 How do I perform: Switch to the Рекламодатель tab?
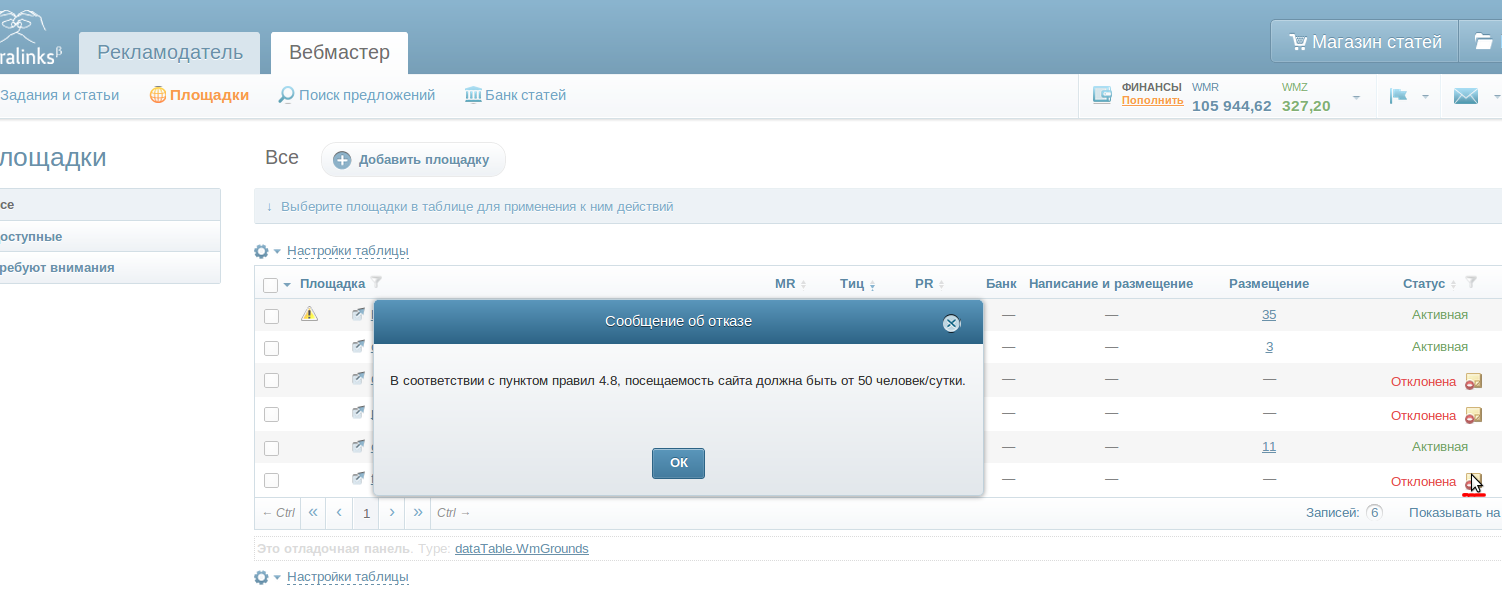(x=170, y=53)
